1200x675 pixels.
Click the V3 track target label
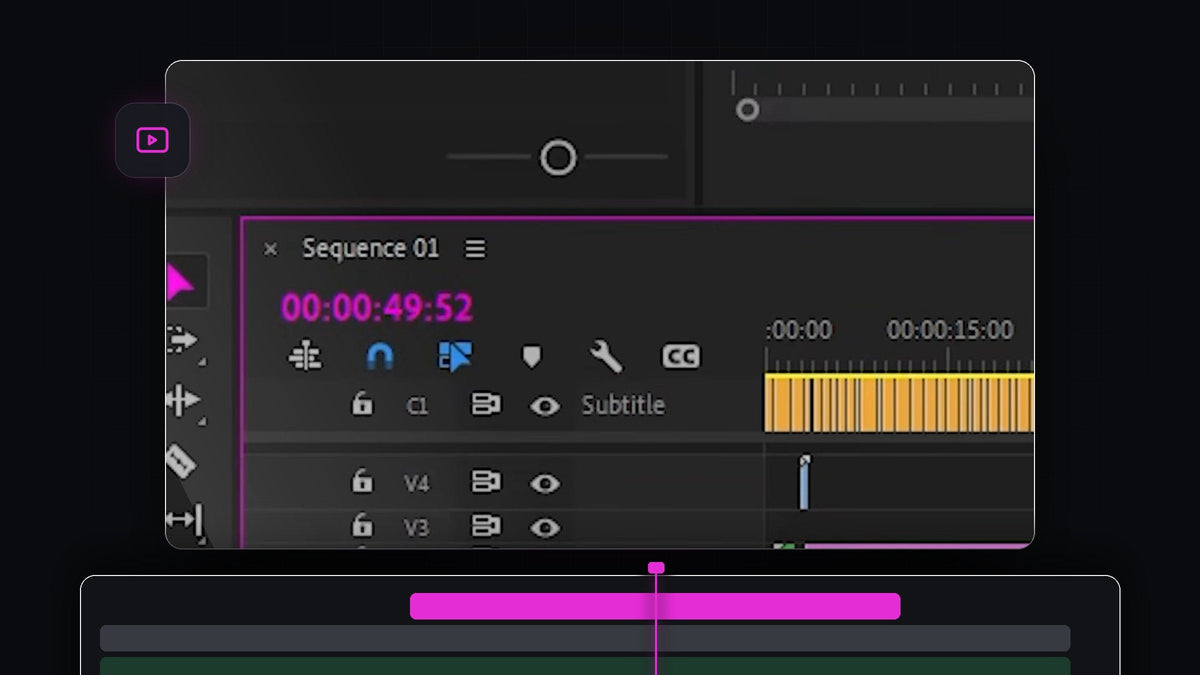pyautogui.click(x=417, y=527)
